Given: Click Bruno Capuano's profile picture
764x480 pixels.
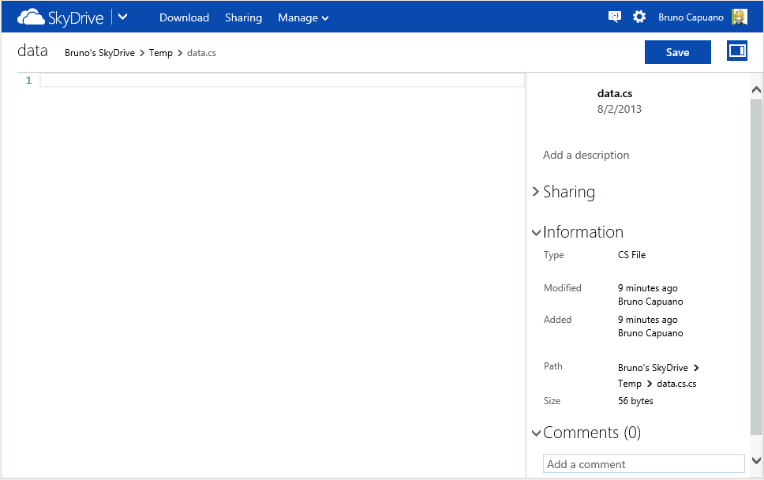Looking at the screenshot, I should tap(739, 17).
